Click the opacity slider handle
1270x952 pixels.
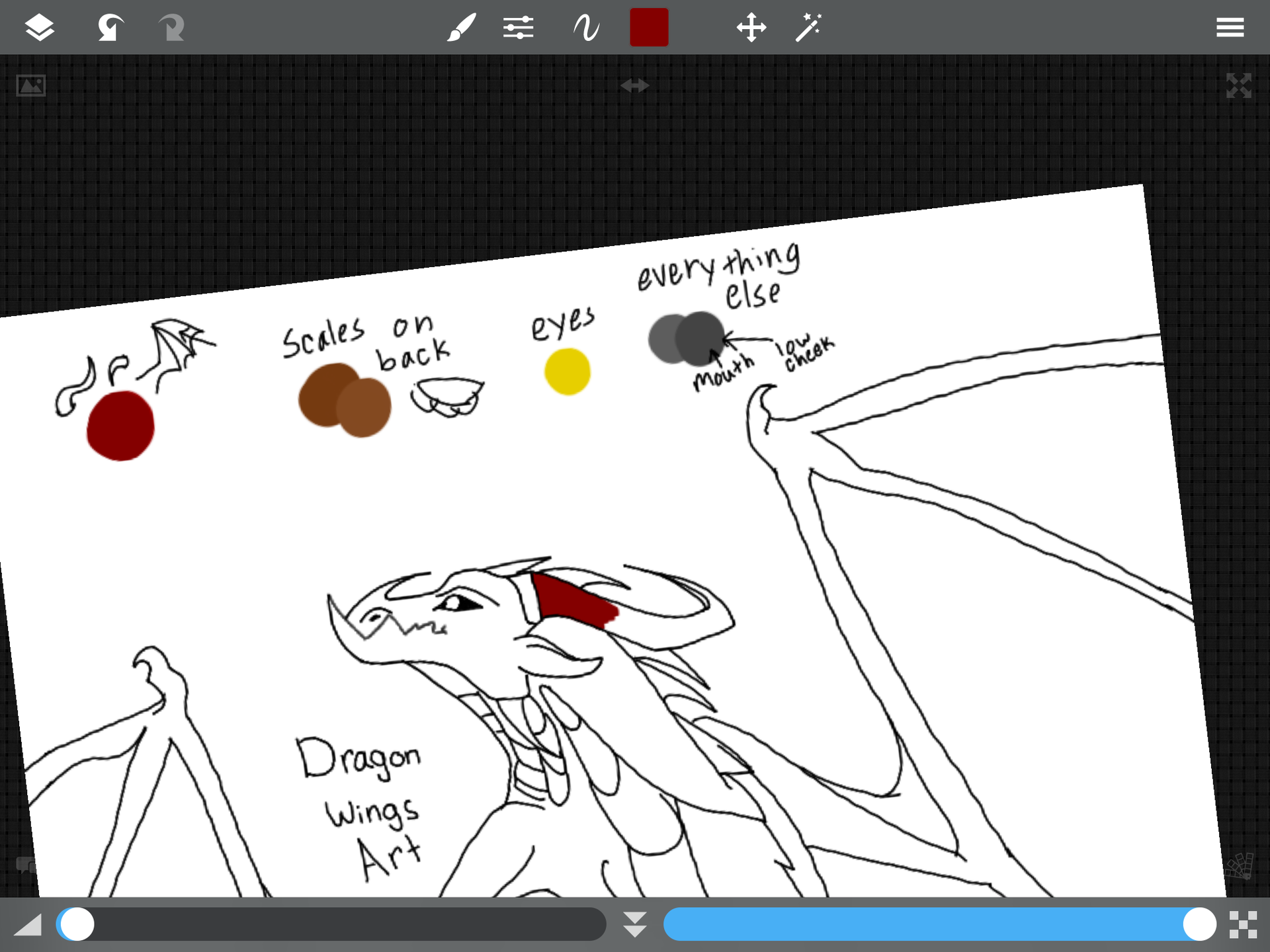click(1199, 924)
